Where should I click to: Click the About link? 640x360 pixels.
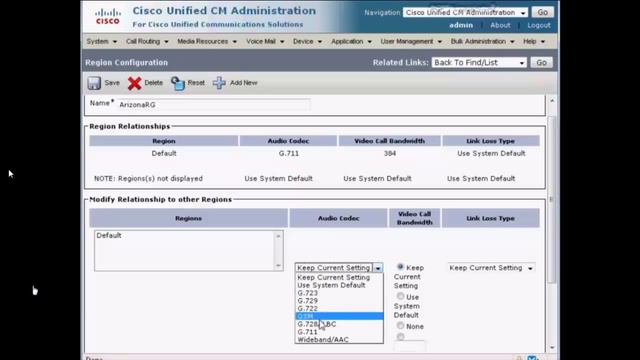500,25
